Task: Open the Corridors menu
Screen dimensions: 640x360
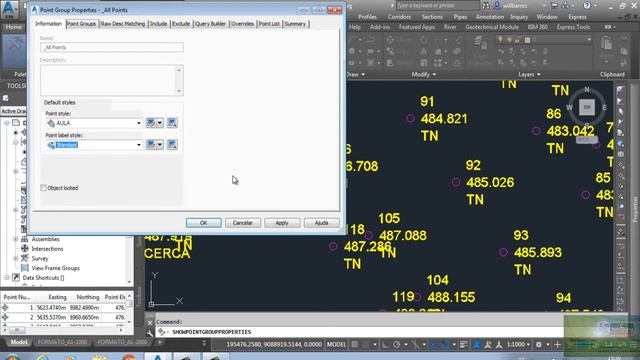Action: click(399, 17)
